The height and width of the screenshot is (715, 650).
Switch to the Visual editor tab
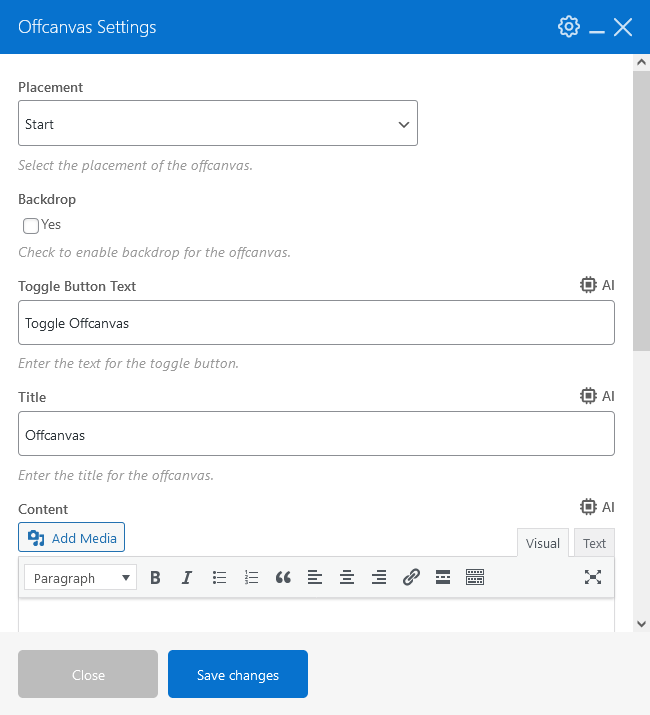tap(543, 543)
